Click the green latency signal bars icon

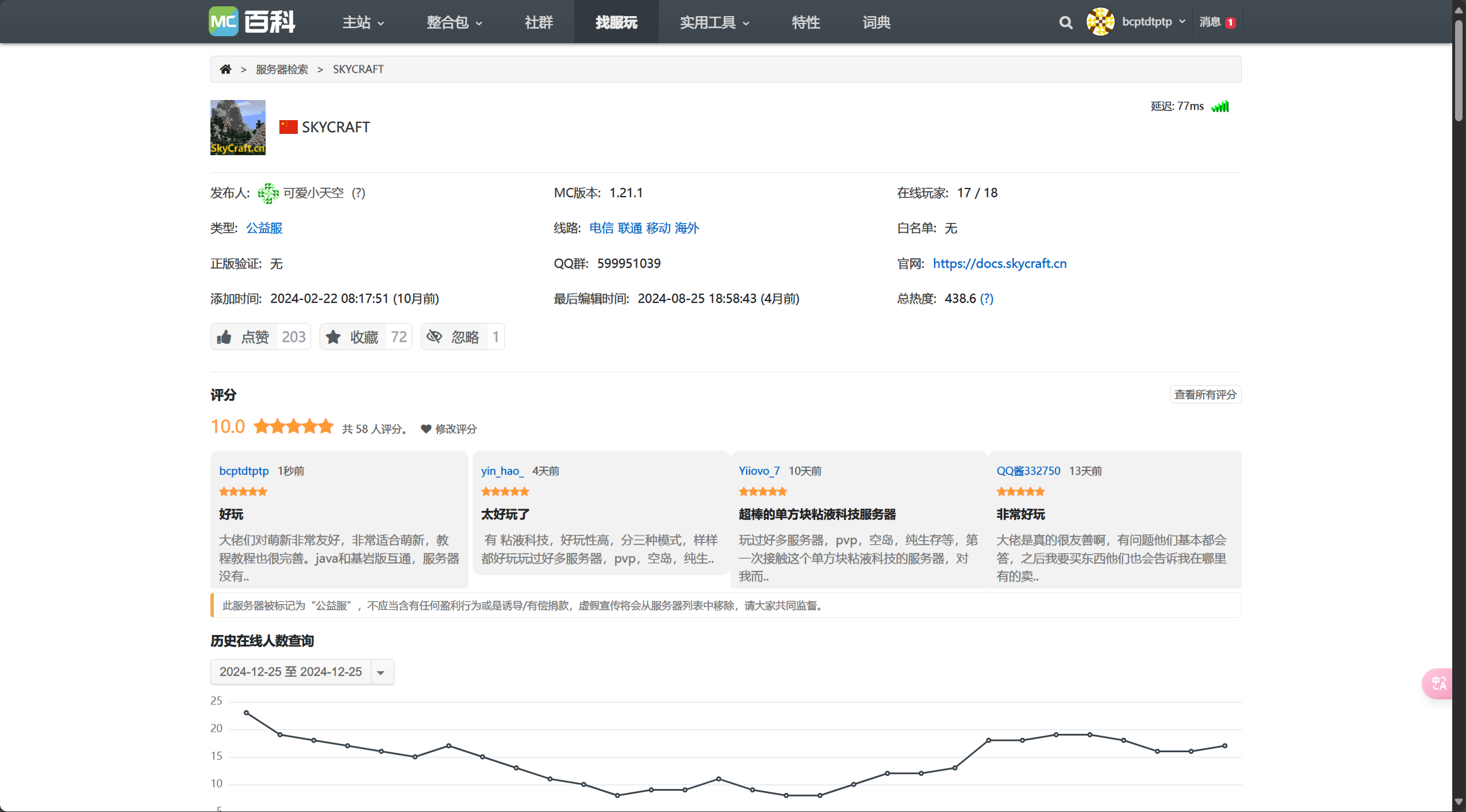[x=1220, y=106]
